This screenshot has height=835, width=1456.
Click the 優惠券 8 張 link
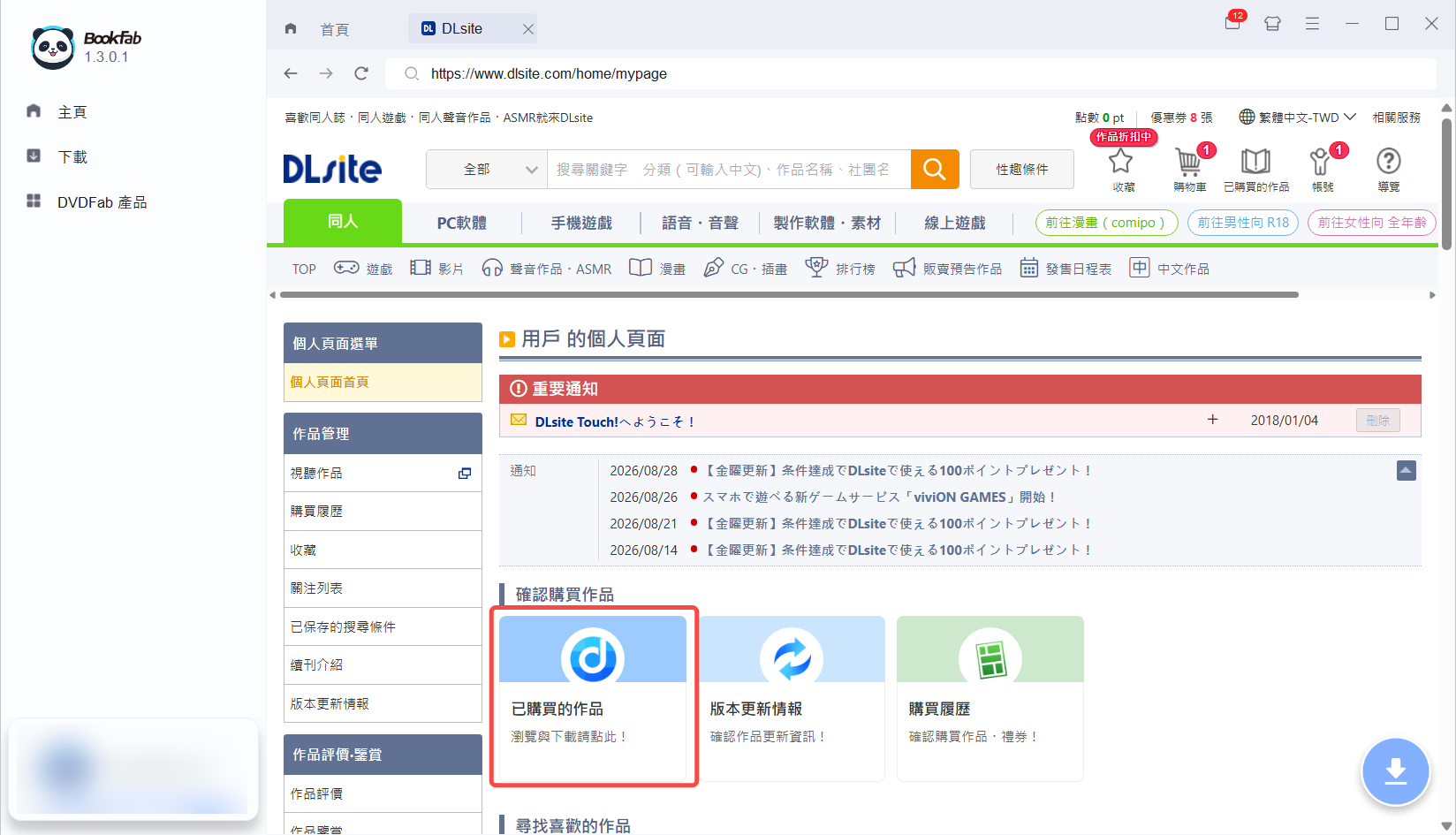[1181, 118]
